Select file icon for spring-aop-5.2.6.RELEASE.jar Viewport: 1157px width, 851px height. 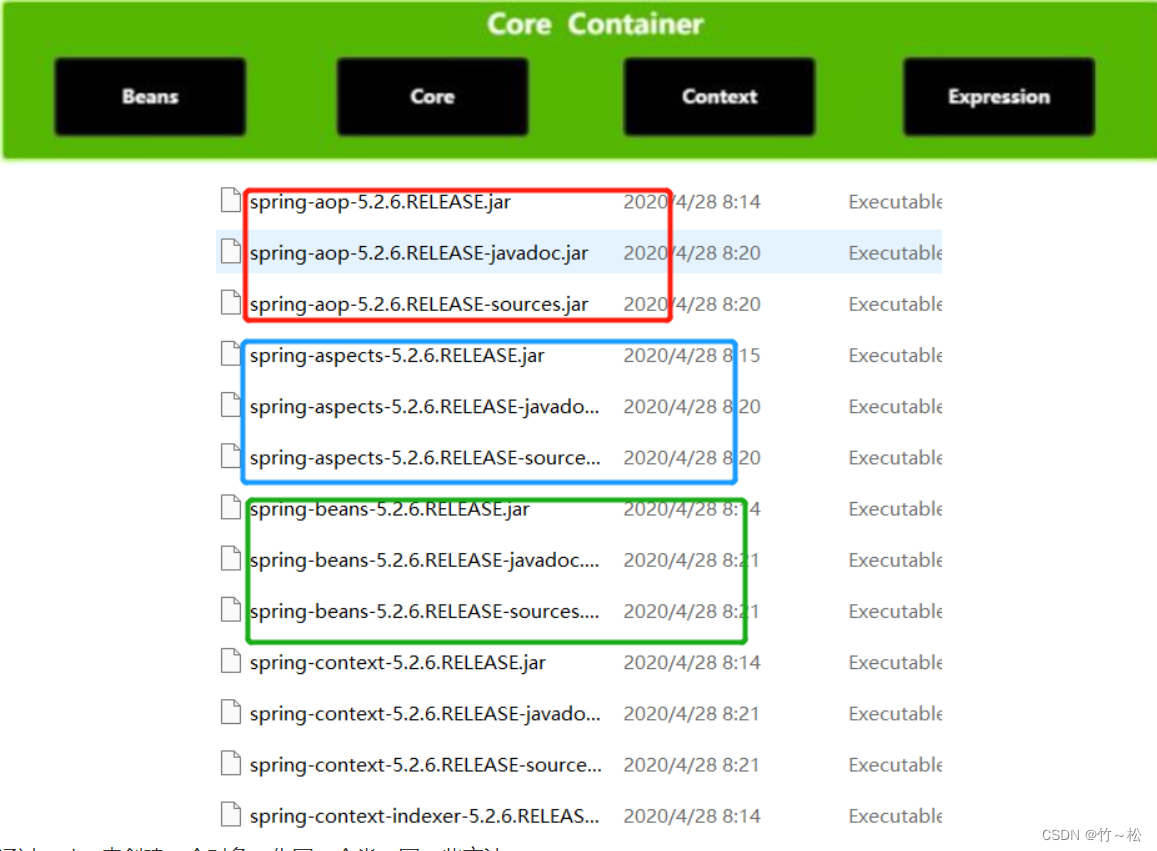pyautogui.click(x=231, y=200)
